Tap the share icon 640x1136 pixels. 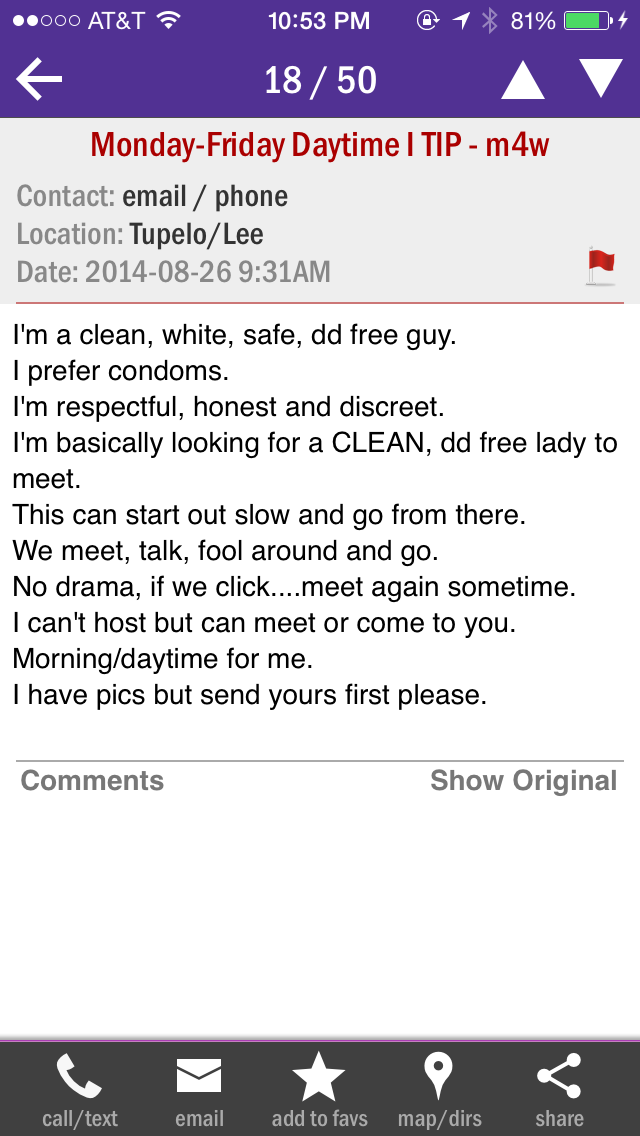pyautogui.click(x=559, y=1076)
